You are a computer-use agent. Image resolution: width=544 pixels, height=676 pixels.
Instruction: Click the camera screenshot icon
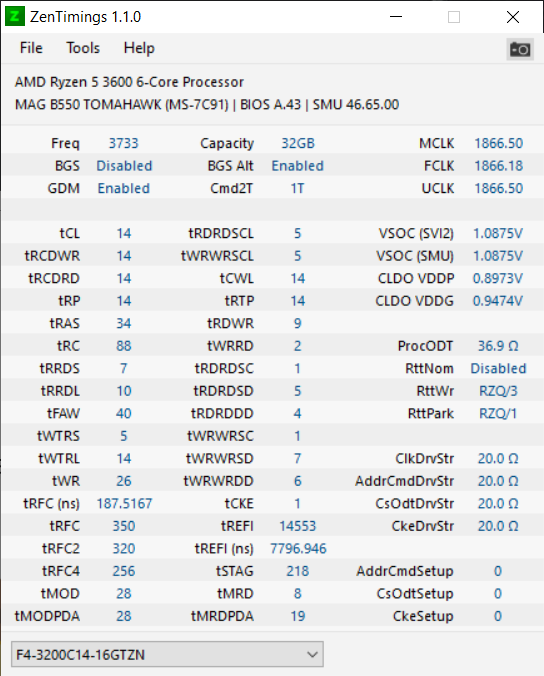click(x=519, y=49)
